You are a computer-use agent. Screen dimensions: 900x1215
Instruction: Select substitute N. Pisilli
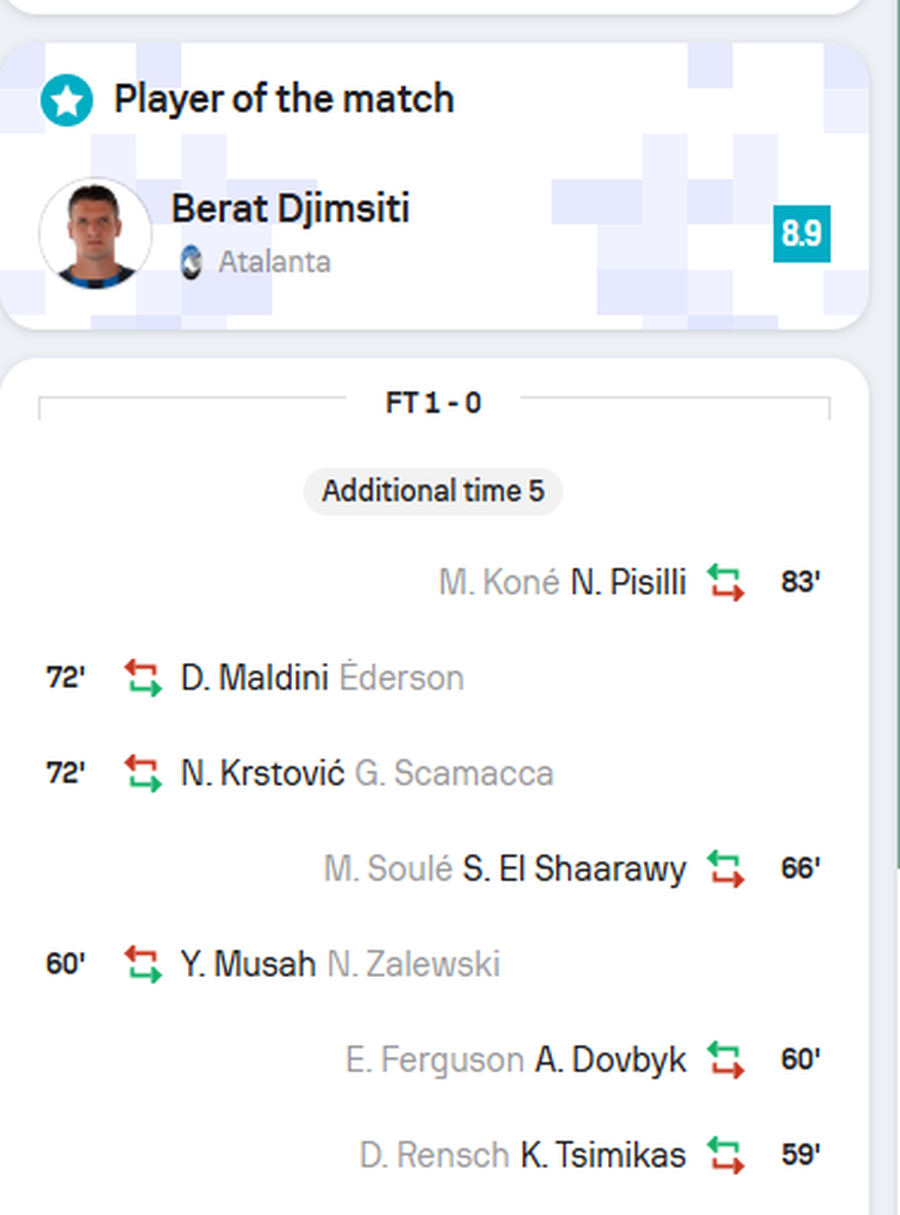pyautogui.click(x=628, y=582)
